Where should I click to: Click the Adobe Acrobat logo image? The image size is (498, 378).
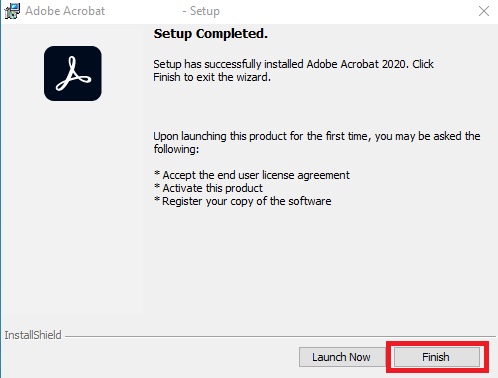pyautogui.click(x=73, y=74)
